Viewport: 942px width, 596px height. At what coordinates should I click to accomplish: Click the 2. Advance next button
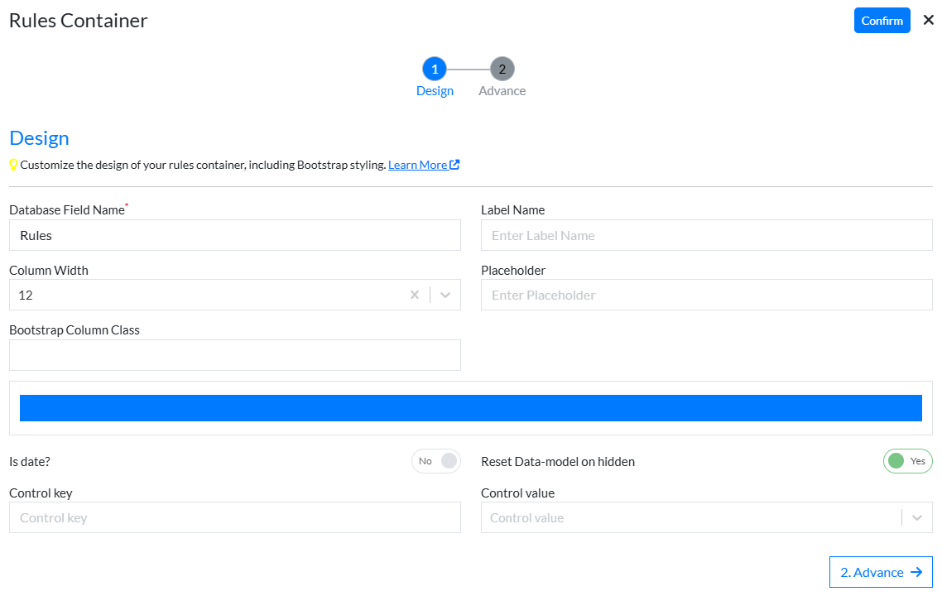(880, 572)
